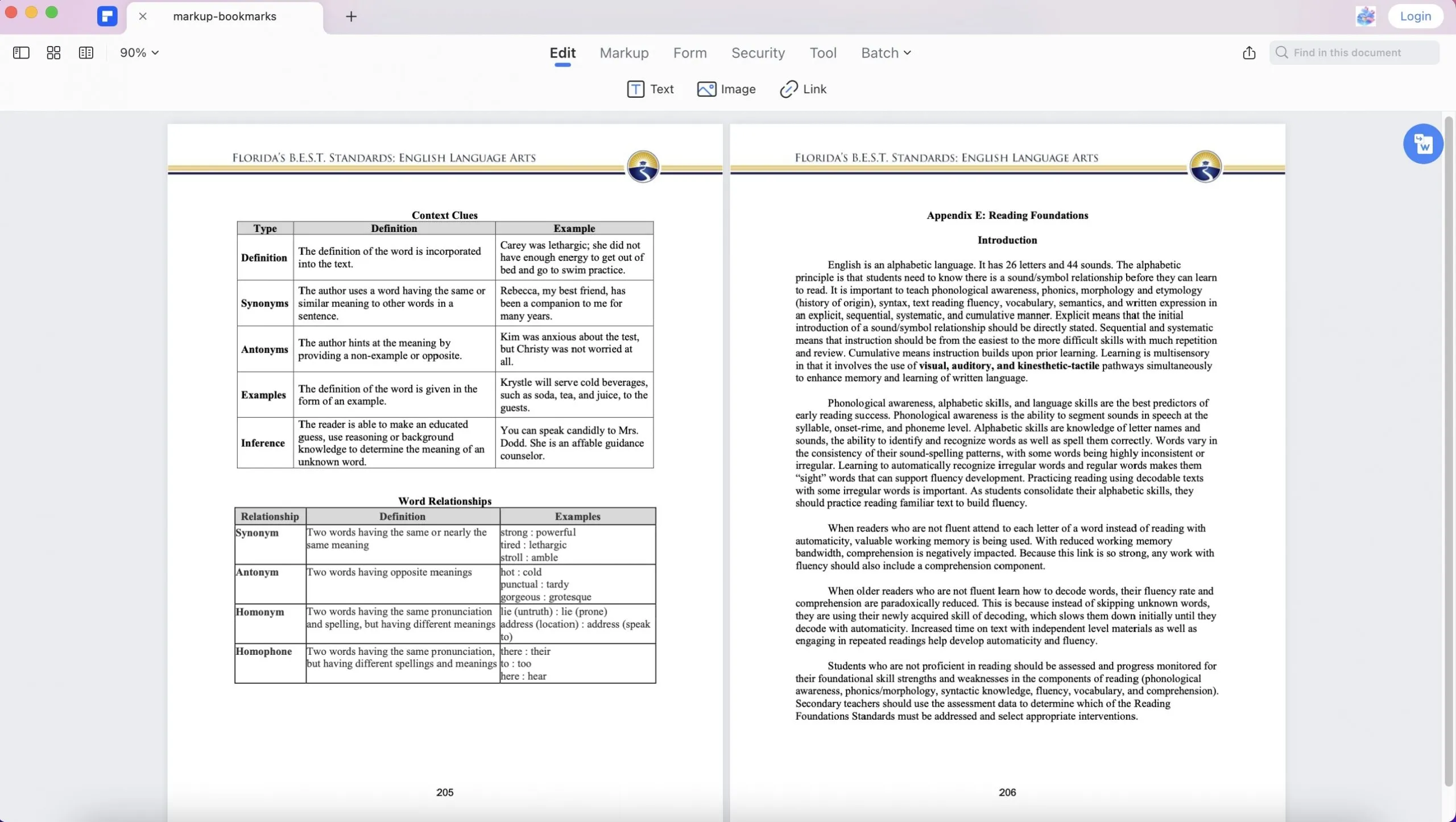Click the Markup tab in ribbon
This screenshot has width=1456, height=822.
tap(624, 52)
